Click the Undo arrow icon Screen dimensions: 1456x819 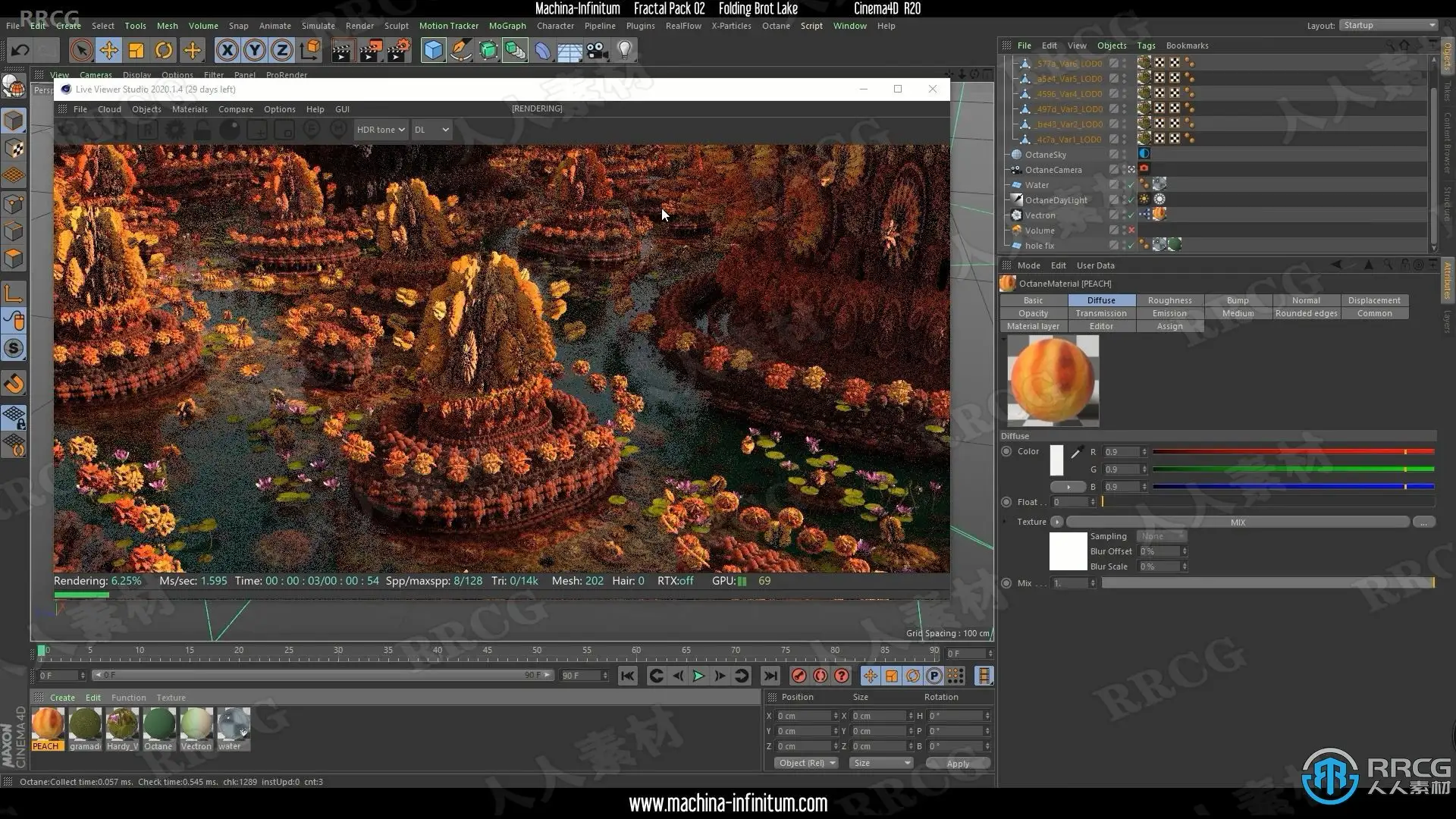coord(20,51)
